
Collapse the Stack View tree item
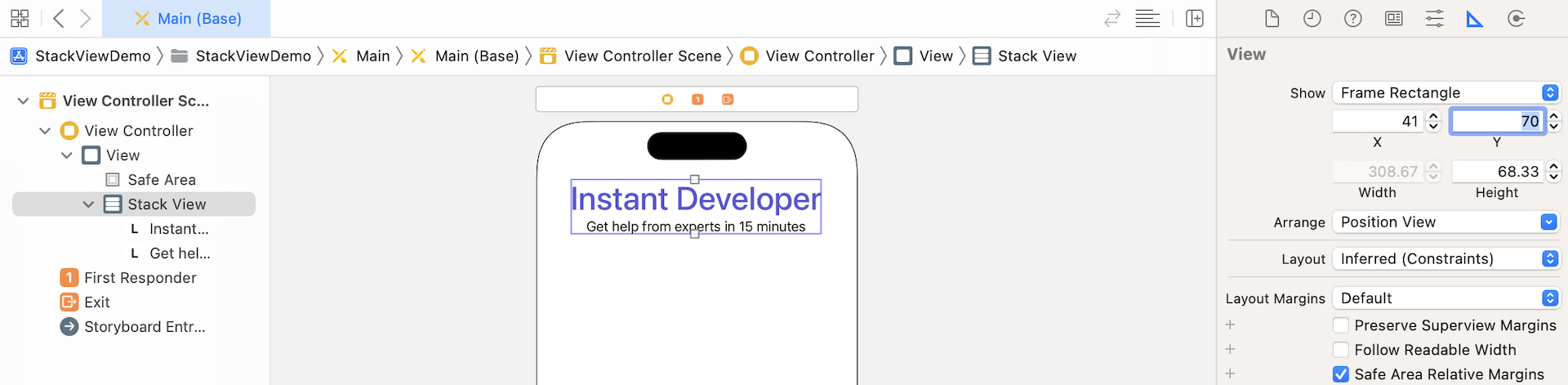[88, 204]
